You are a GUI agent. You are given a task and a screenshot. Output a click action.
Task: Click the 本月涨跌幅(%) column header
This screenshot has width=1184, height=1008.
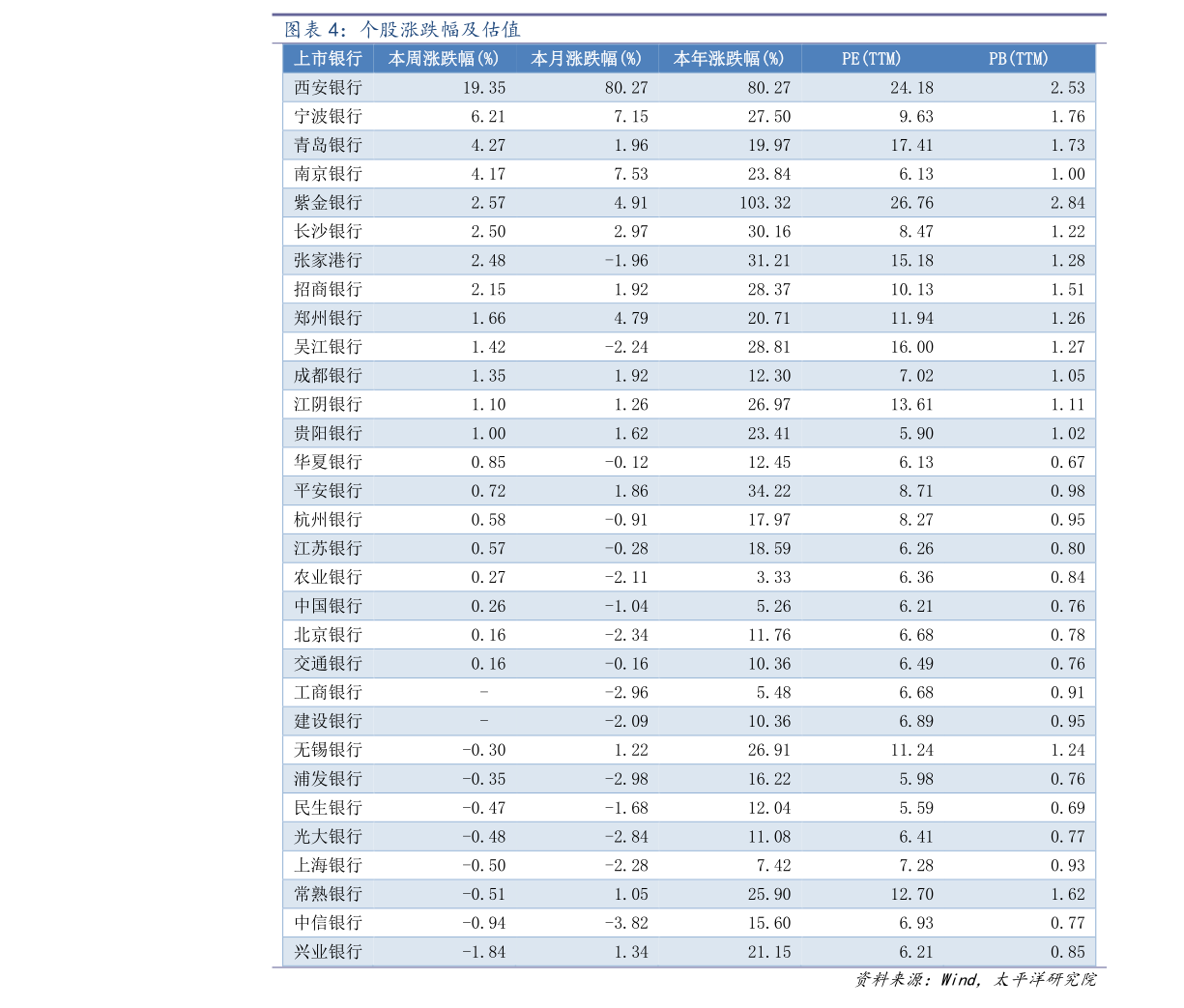(587, 59)
